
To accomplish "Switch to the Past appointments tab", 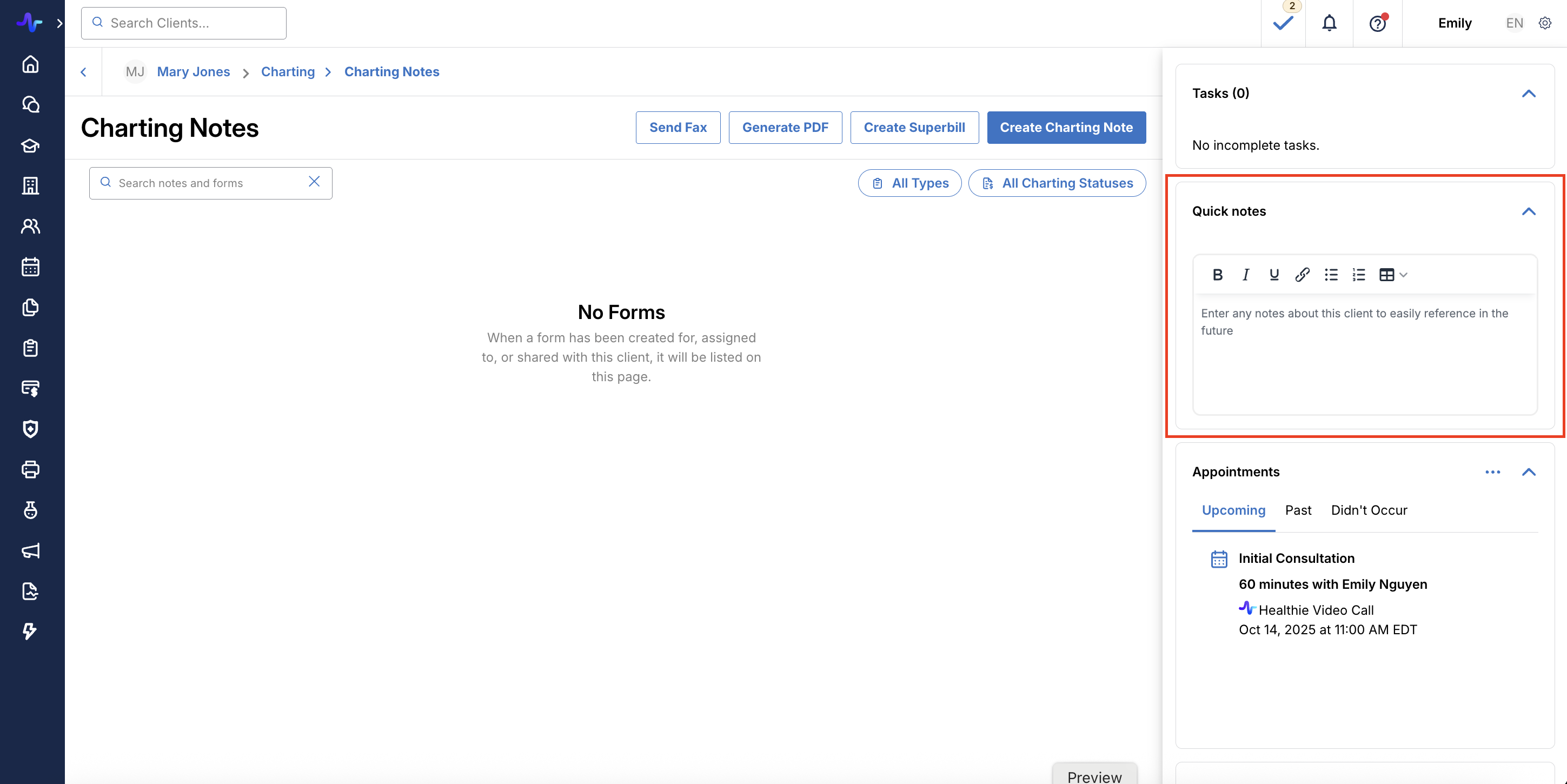I will (1298, 510).
